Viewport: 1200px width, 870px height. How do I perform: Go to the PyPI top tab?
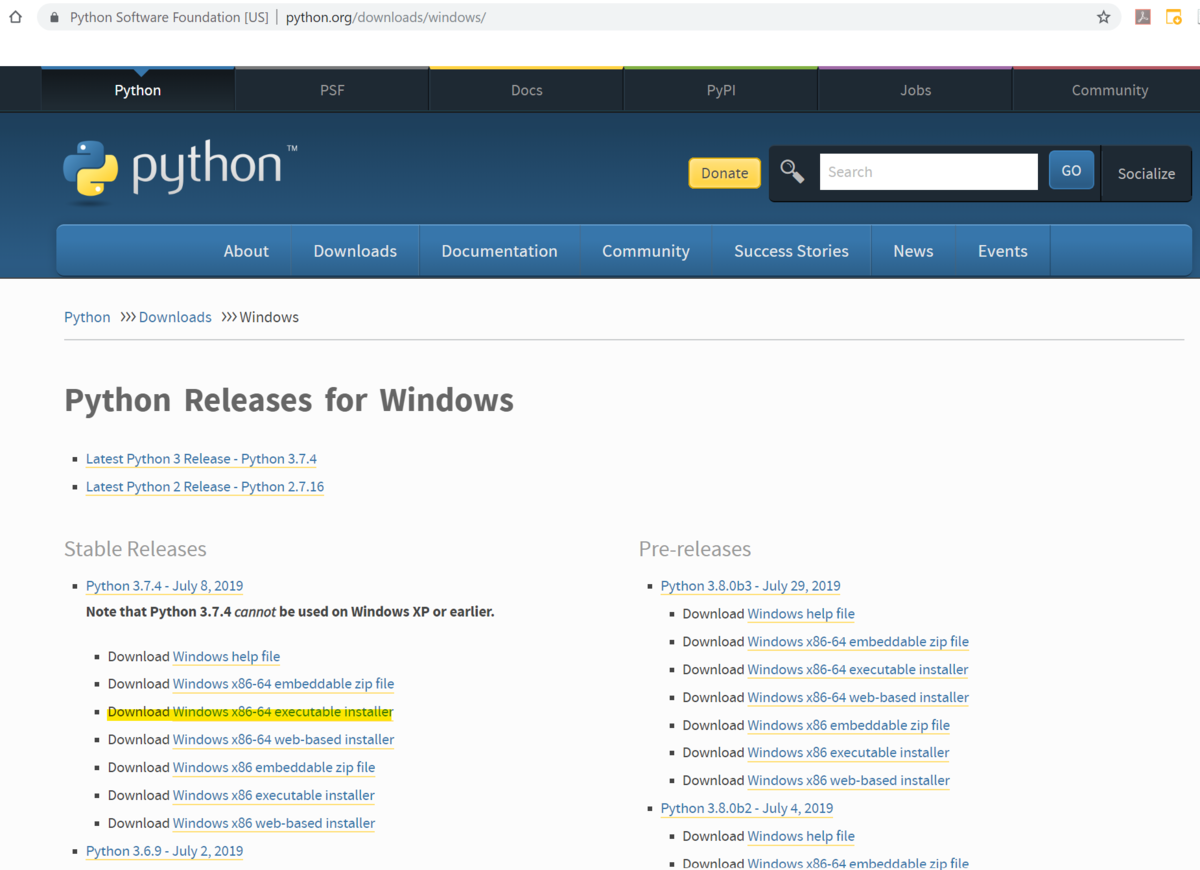click(721, 90)
